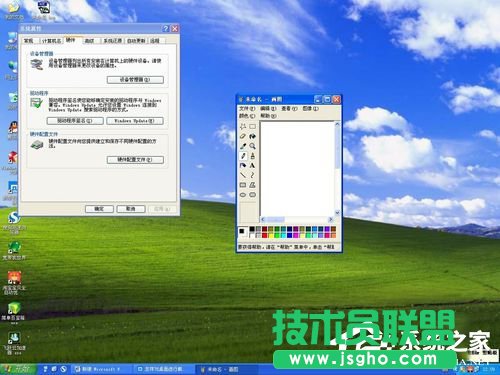Screen dimensions: 500x375
Task: Switch to the 系统还原 (System Restore) tab
Action: (112, 41)
